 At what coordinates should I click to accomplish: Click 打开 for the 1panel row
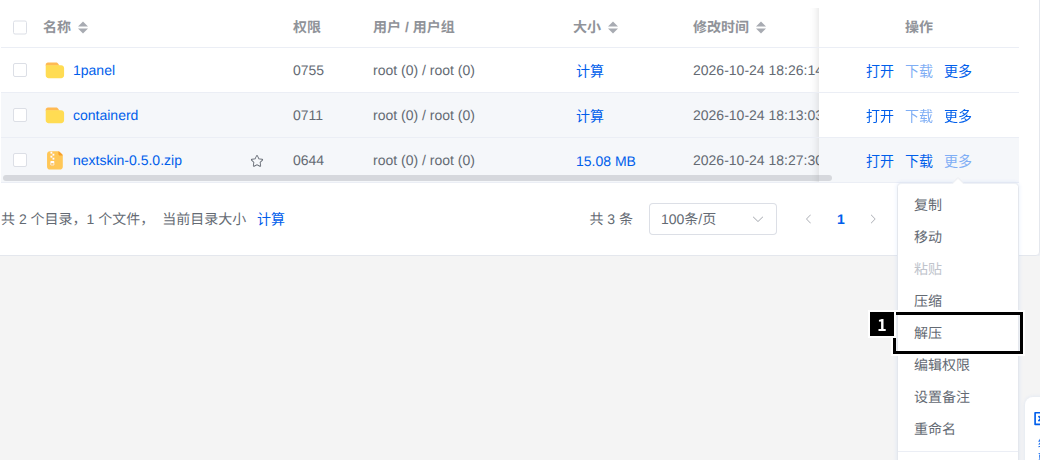click(x=879, y=71)
